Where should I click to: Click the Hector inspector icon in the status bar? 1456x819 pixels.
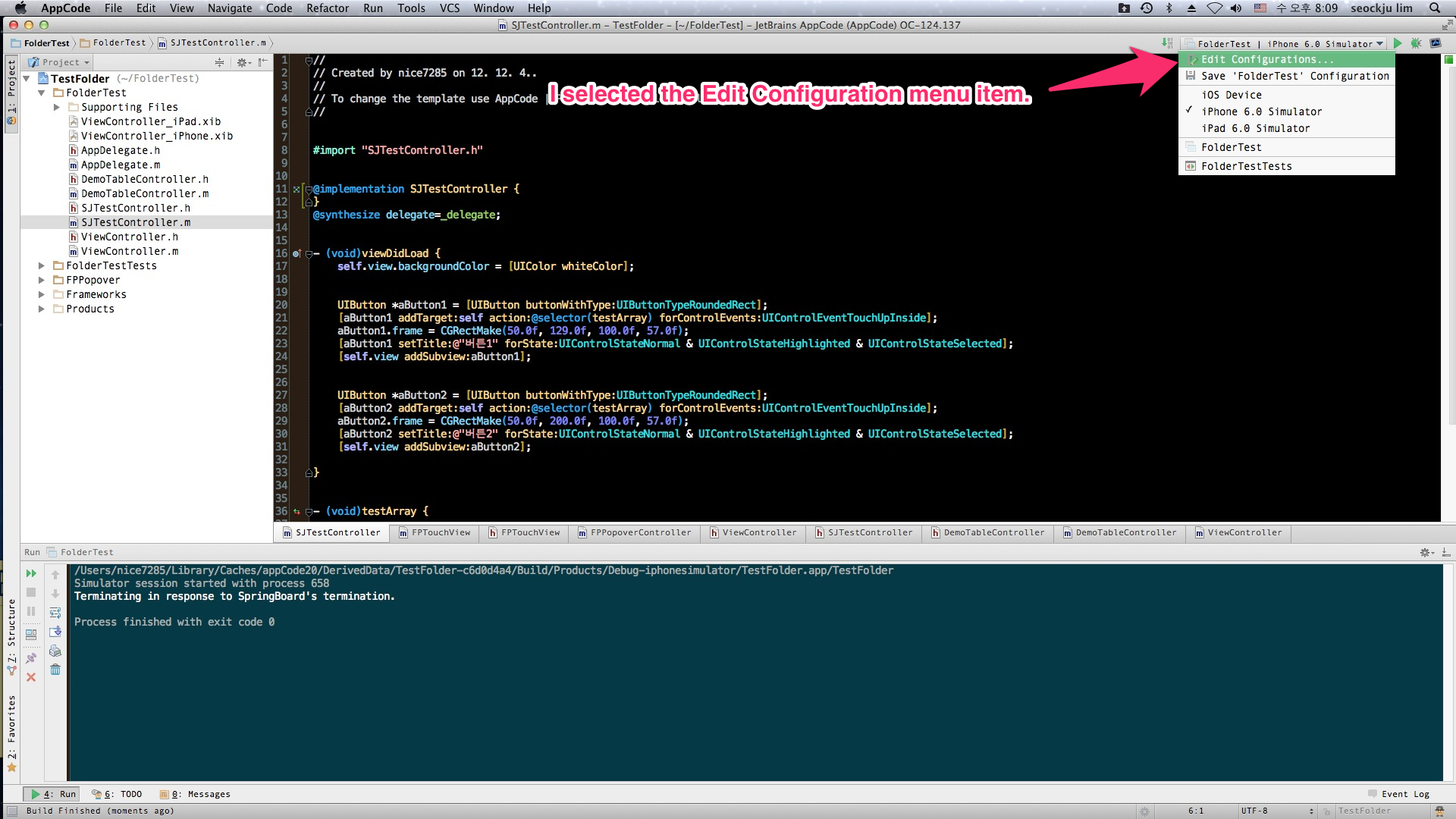[x=1439, y=811]
